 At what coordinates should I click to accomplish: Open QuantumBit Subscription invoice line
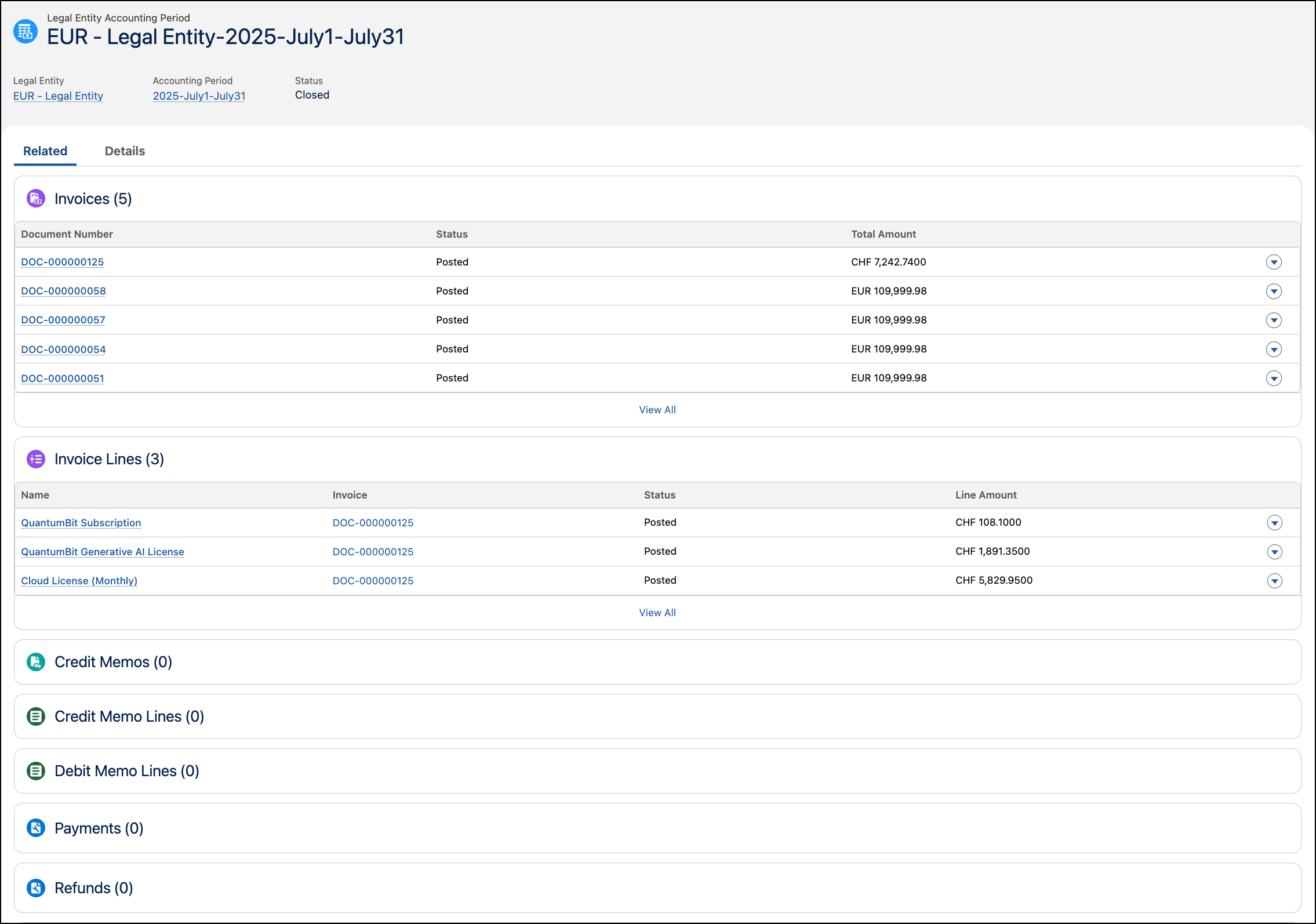click(81, 523)
